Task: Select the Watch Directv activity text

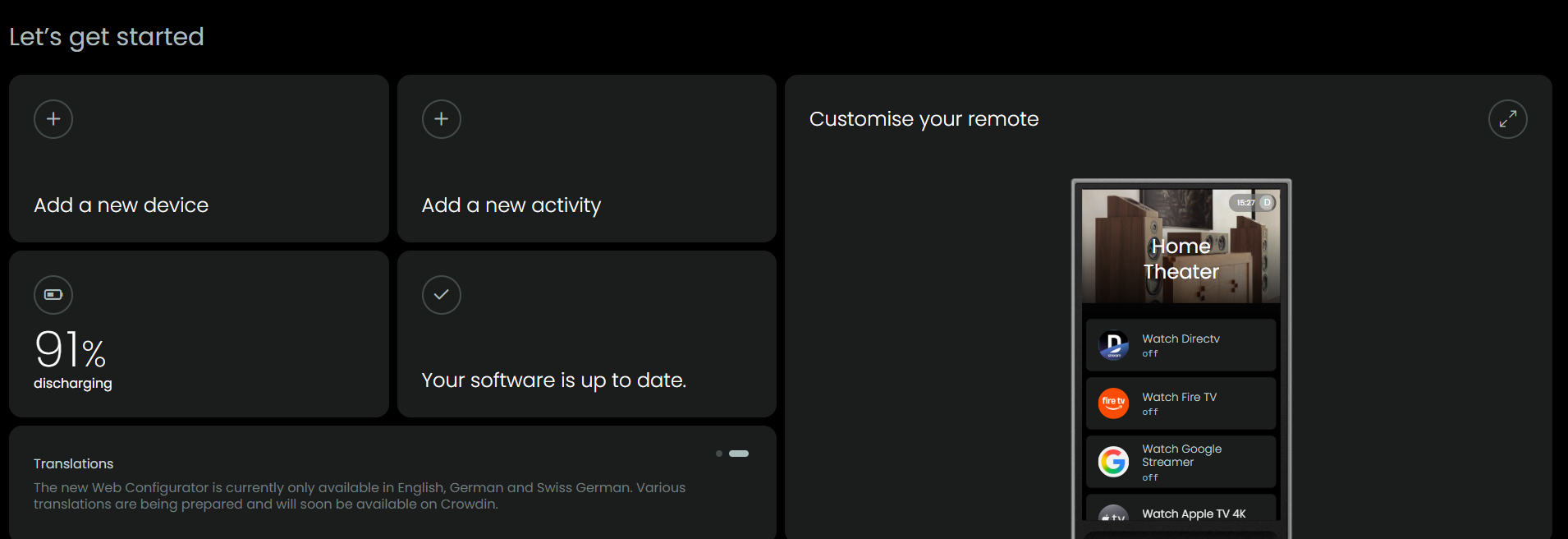Action: 1181,339
